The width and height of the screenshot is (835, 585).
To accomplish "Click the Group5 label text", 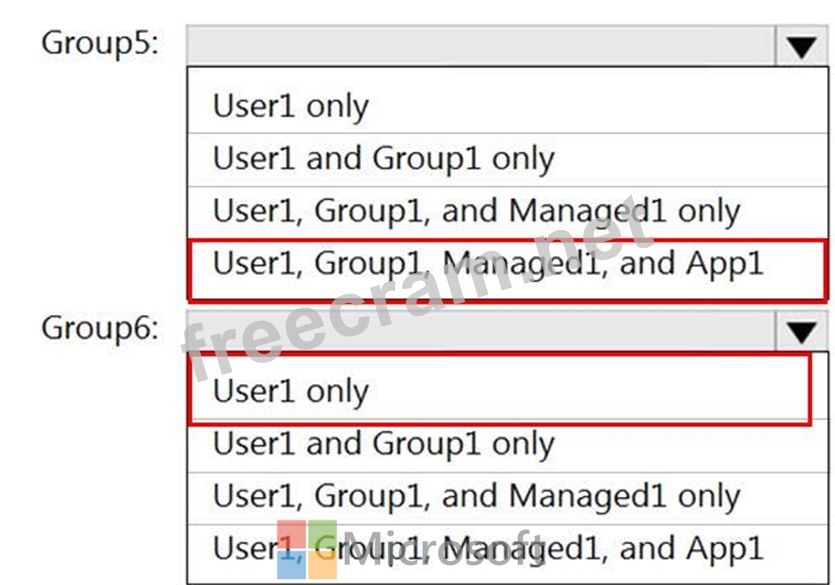I will (x=100, y=45).
